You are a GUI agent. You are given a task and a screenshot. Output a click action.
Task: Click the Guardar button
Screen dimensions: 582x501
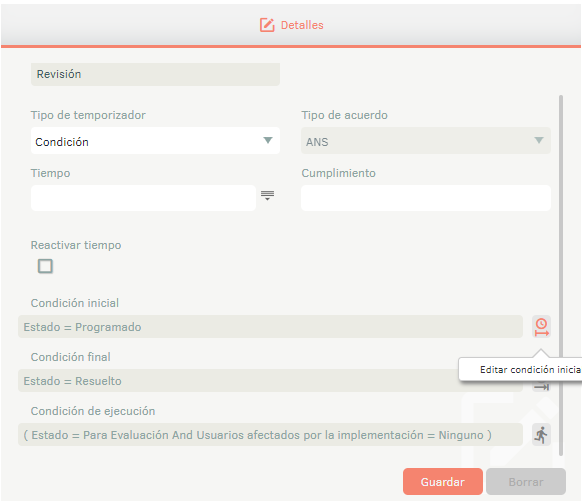pyautogui.click(x=443, y=482)
